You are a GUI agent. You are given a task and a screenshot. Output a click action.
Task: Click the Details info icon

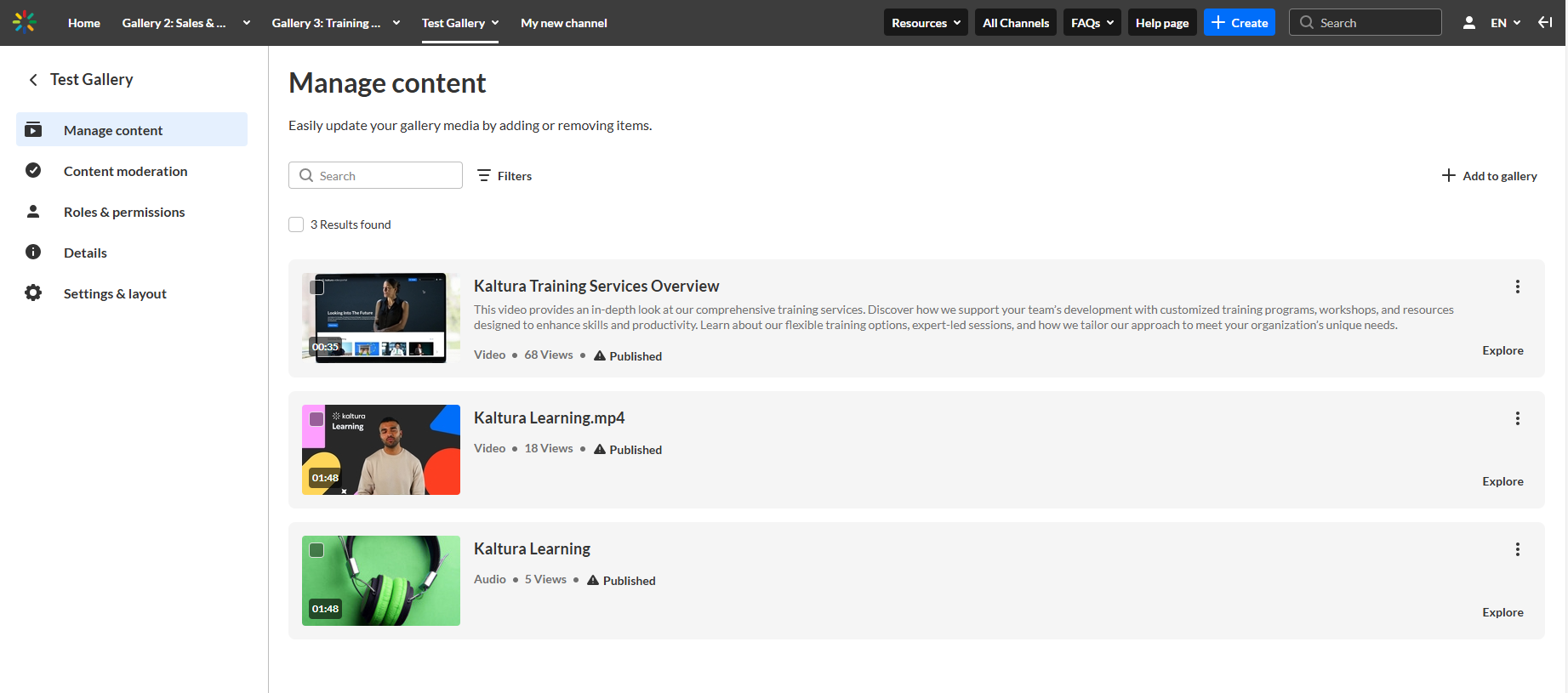click(x=33, y=252)
